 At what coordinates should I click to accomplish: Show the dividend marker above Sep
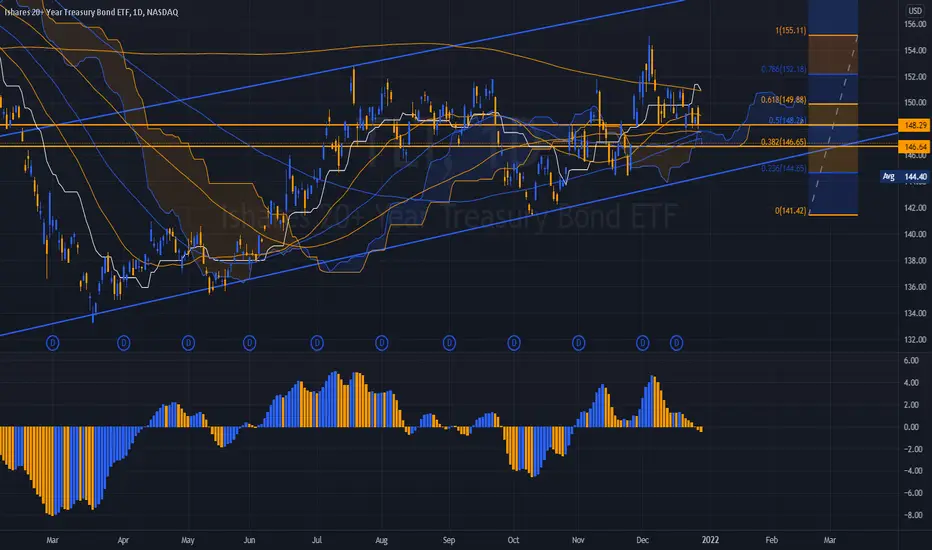(449, 342)
